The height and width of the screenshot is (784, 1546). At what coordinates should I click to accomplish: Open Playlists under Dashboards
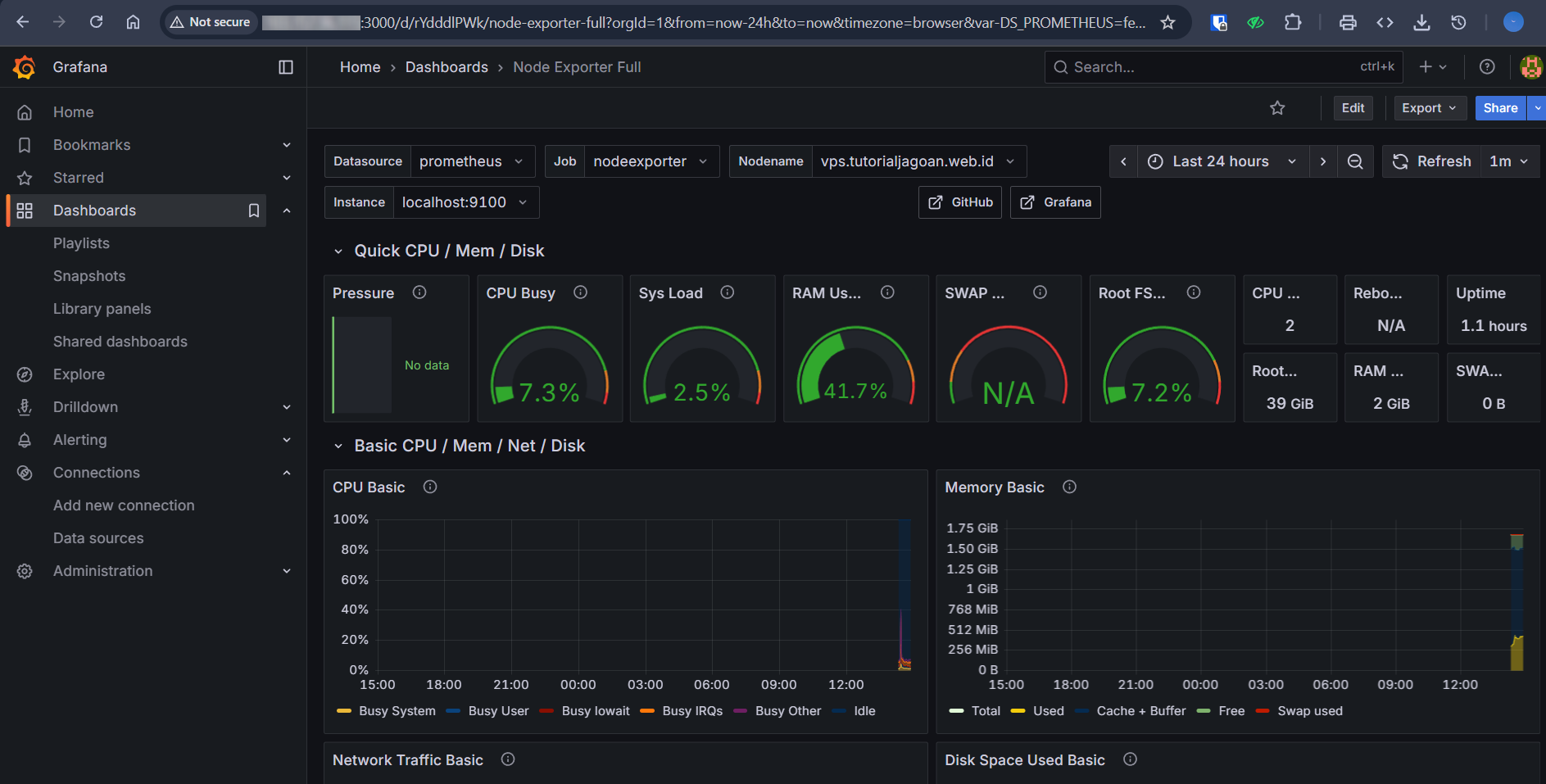pyautogui.click(x=81, y=243)
